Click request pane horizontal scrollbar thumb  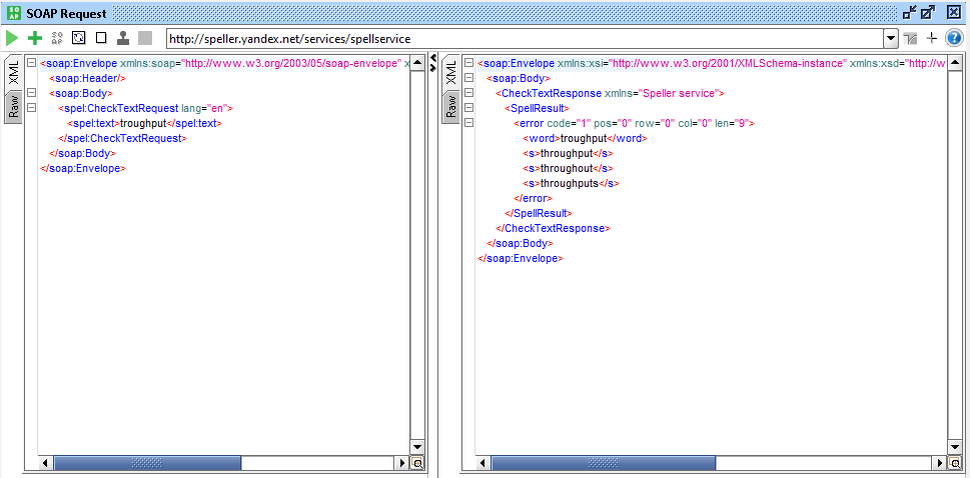tap(147, 463)
